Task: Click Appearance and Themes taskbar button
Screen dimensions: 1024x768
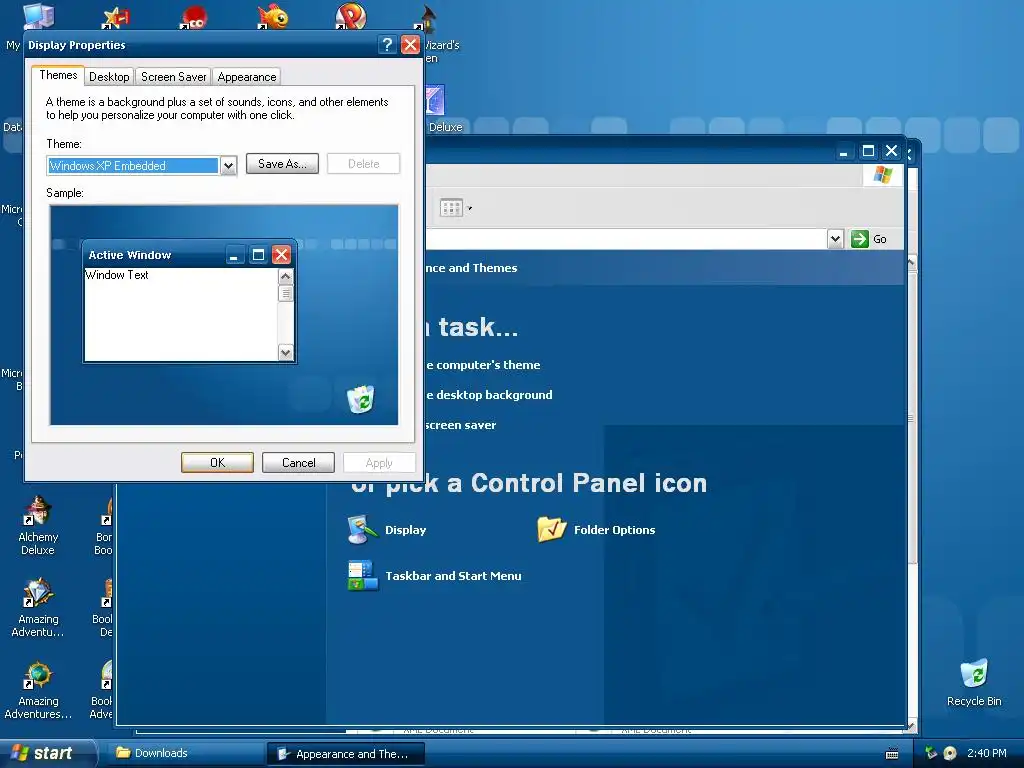Action: (x=345, y=754)
